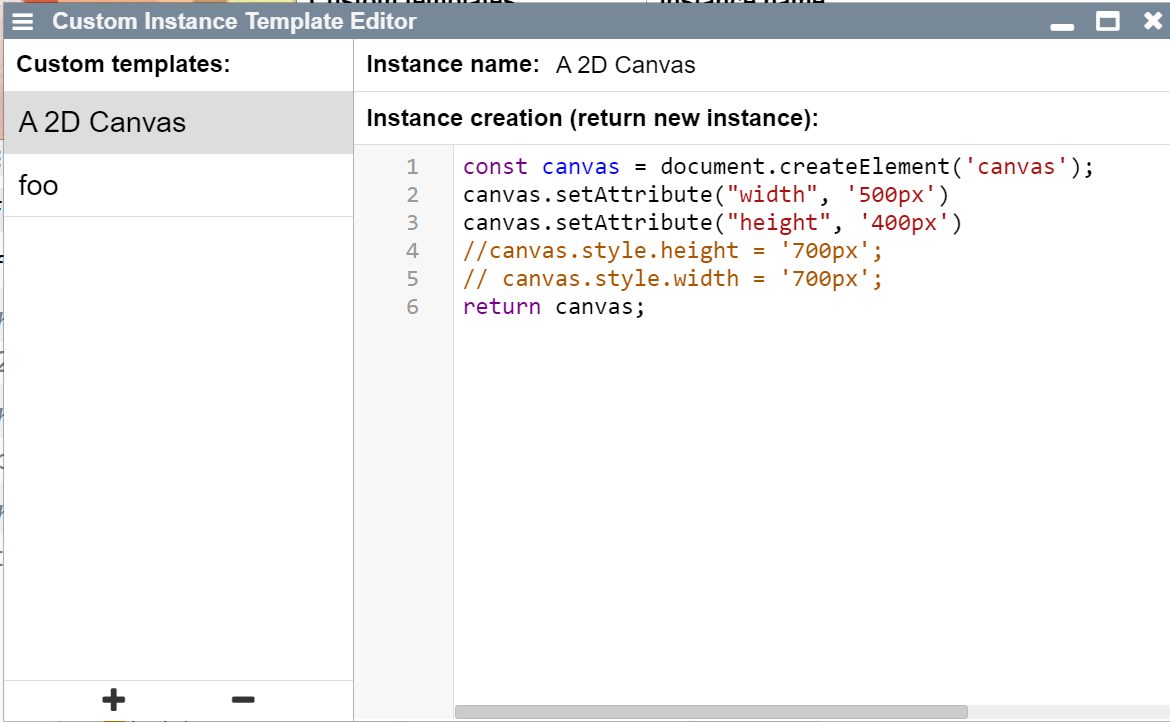1170x722 pixels.
Task: Click the commented canvas.style.height line
Action: (673, 251)
